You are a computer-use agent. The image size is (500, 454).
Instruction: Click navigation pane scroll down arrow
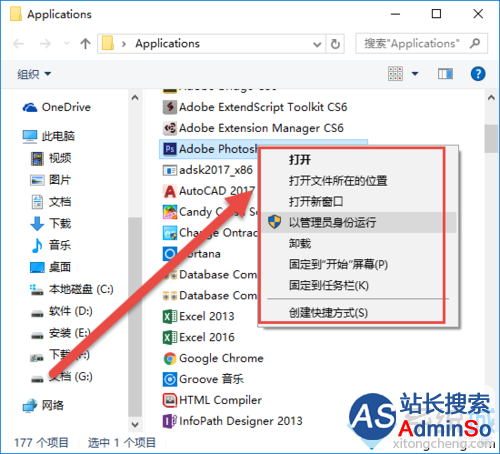[x=135, y=425]
